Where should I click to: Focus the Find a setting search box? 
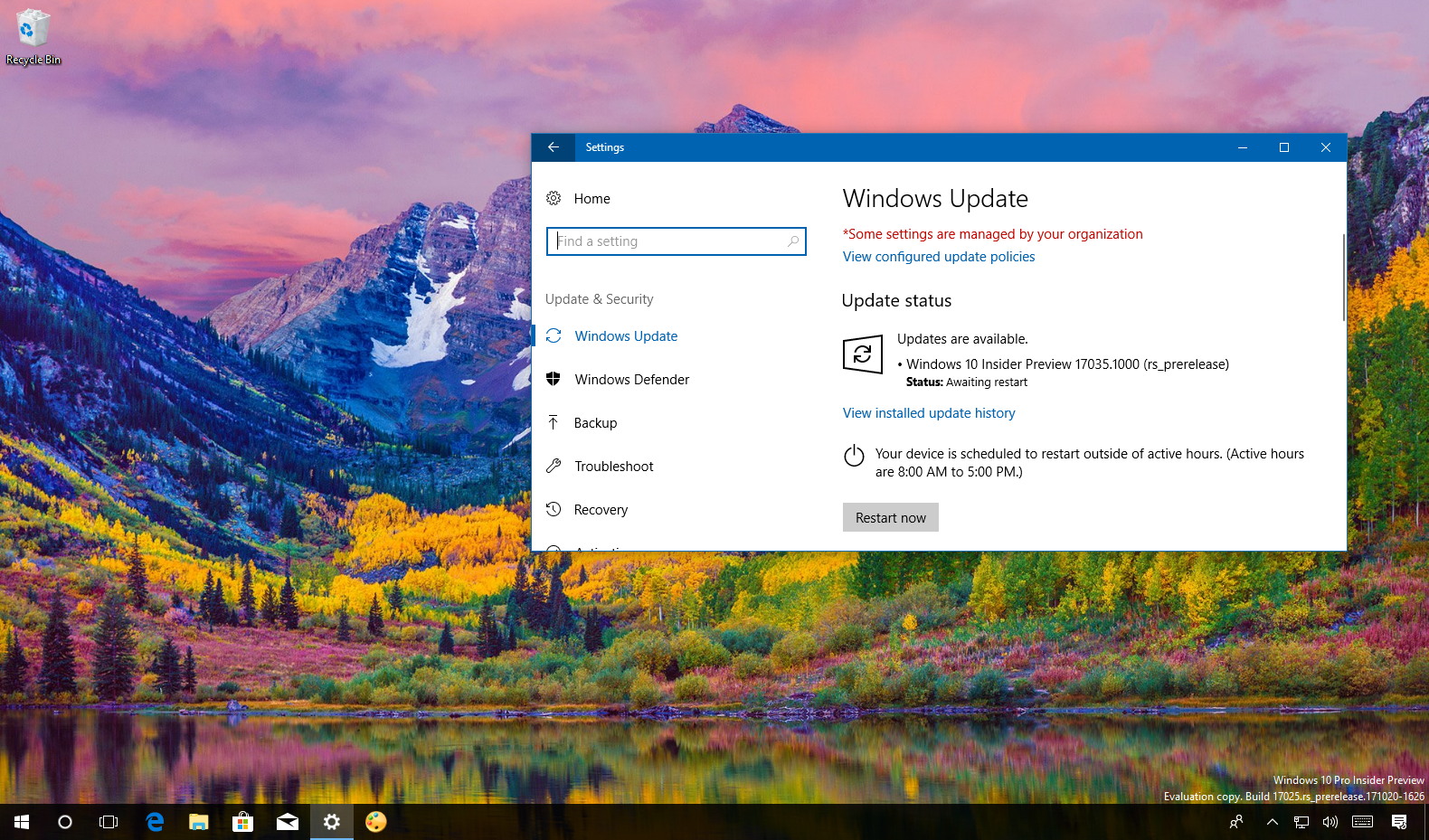[669, 241]
